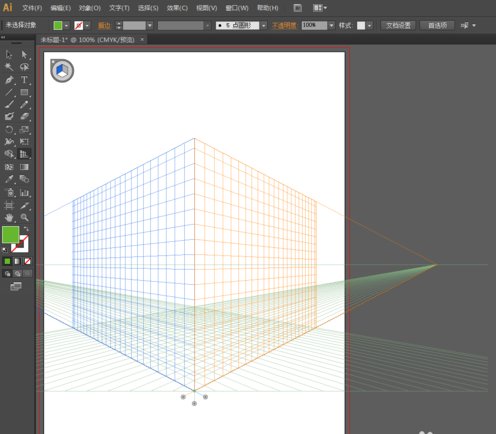
Task: Open the opacity 100% dropdown
Action: tap(331, 25)
